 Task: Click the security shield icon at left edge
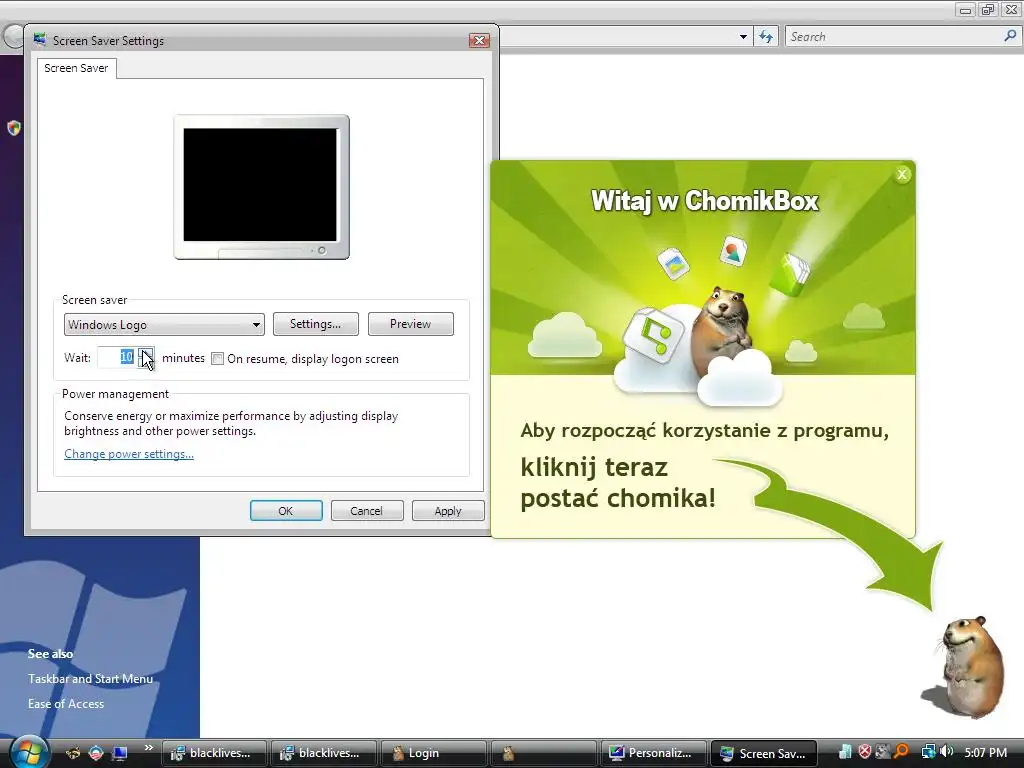pyautogui.click(x=14, y=127)
